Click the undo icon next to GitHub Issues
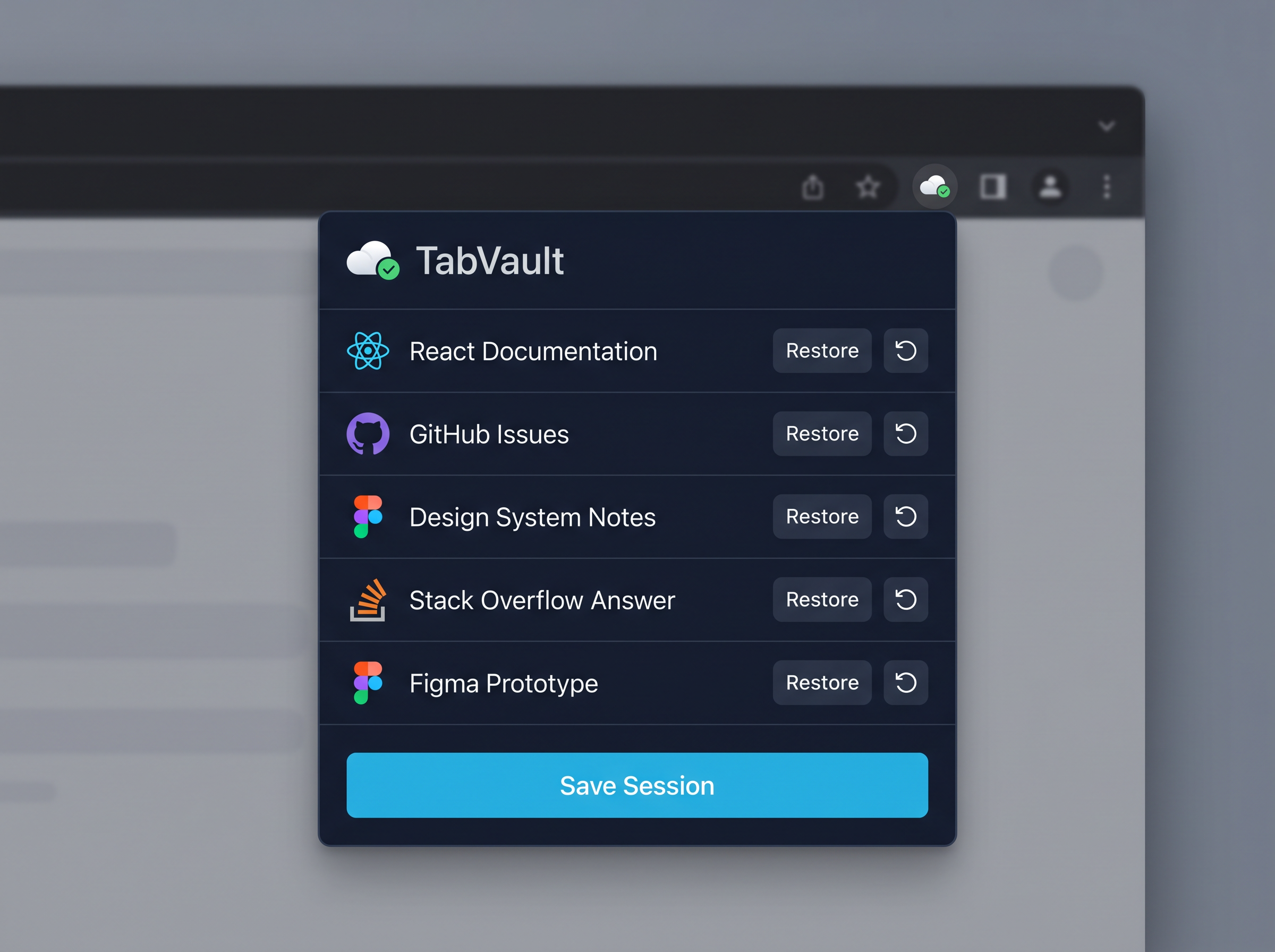The image size is (1275, 952). click(905, 434)
